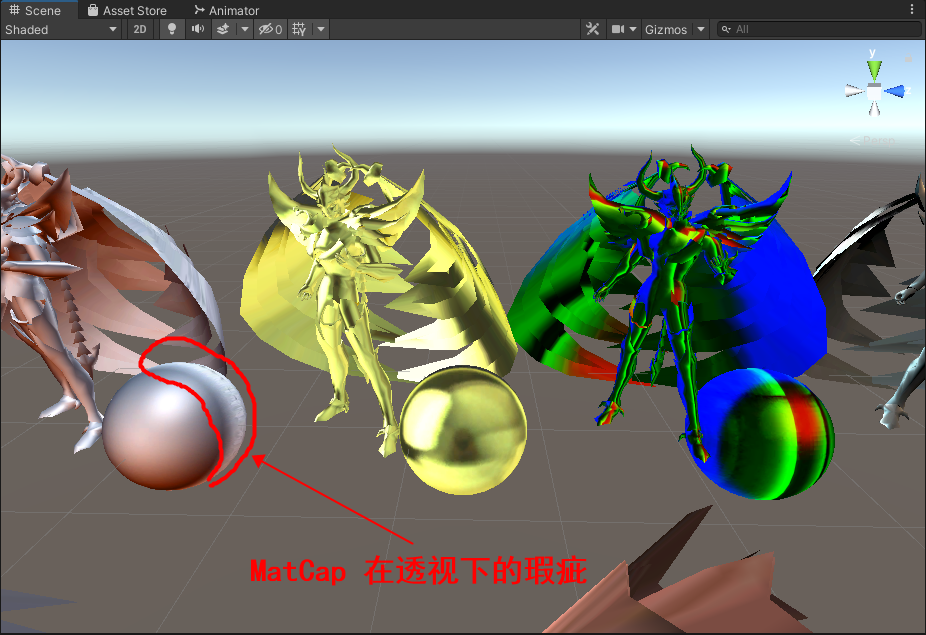Viewport: 926px width, 635px height.
Task: Select the gold sphere in scene
Action: (463, 430)
